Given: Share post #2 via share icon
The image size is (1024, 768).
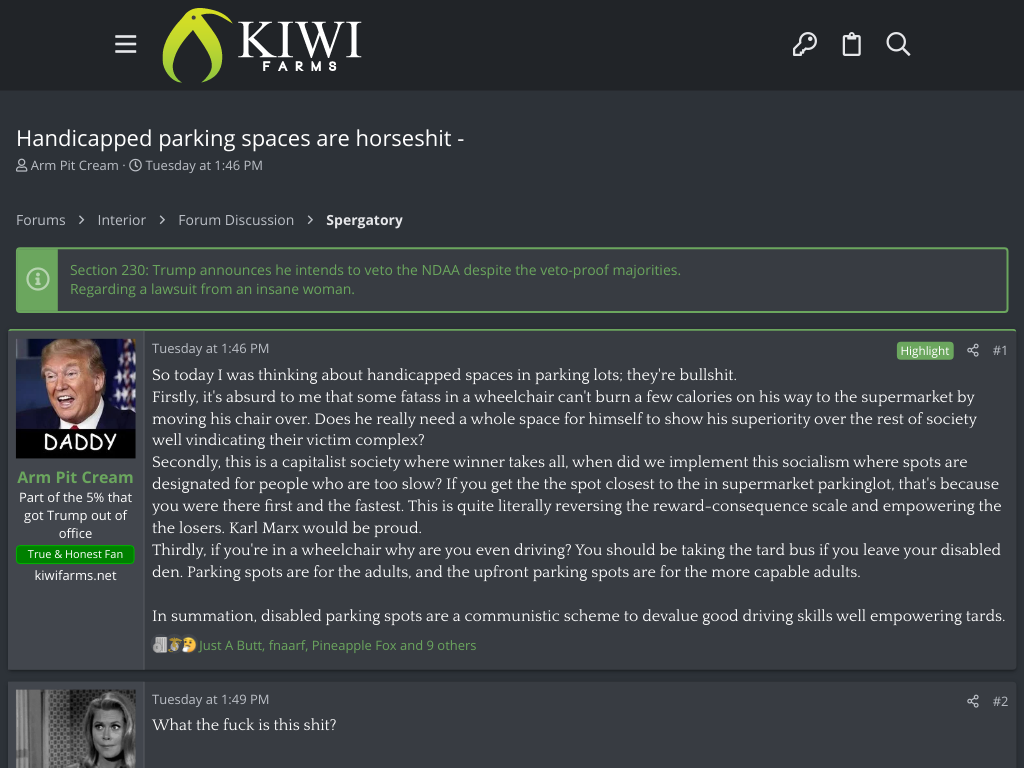Looking at the screenshot, I should click(x=973, y=701).
